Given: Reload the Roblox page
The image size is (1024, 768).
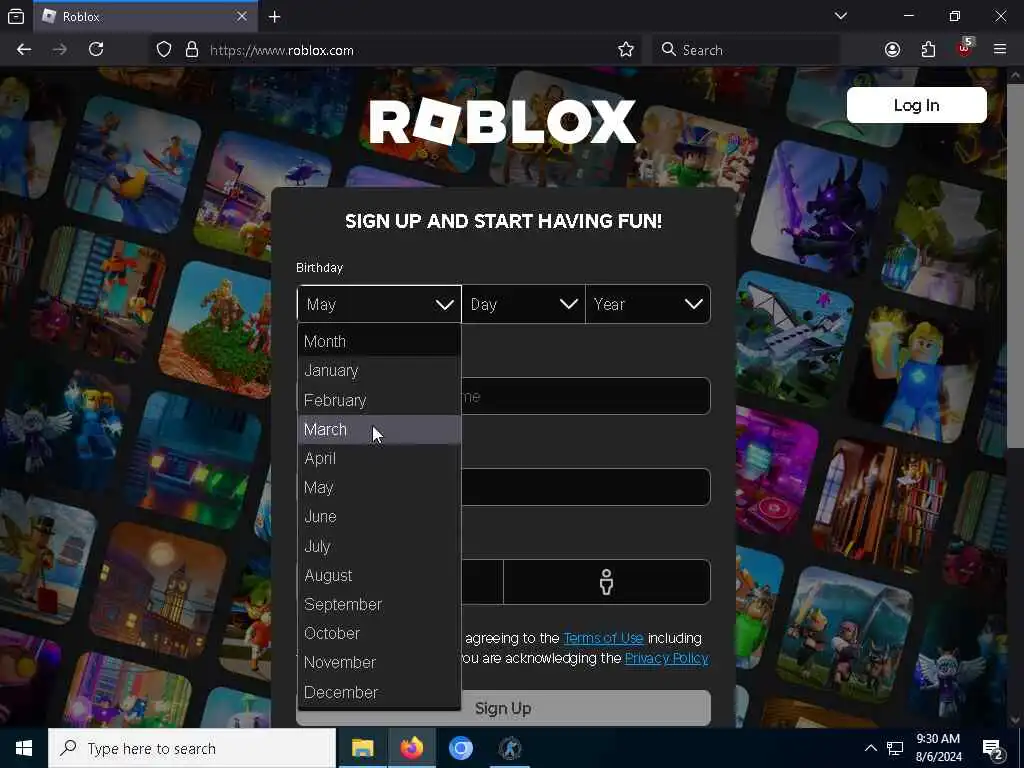Looking at the screenshot, I should [x=96, y=50].
